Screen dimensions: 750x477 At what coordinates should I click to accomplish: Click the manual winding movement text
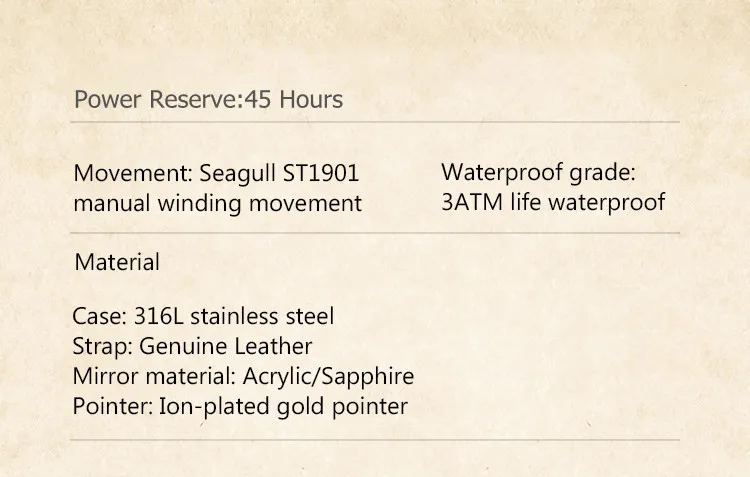point(218,203)
